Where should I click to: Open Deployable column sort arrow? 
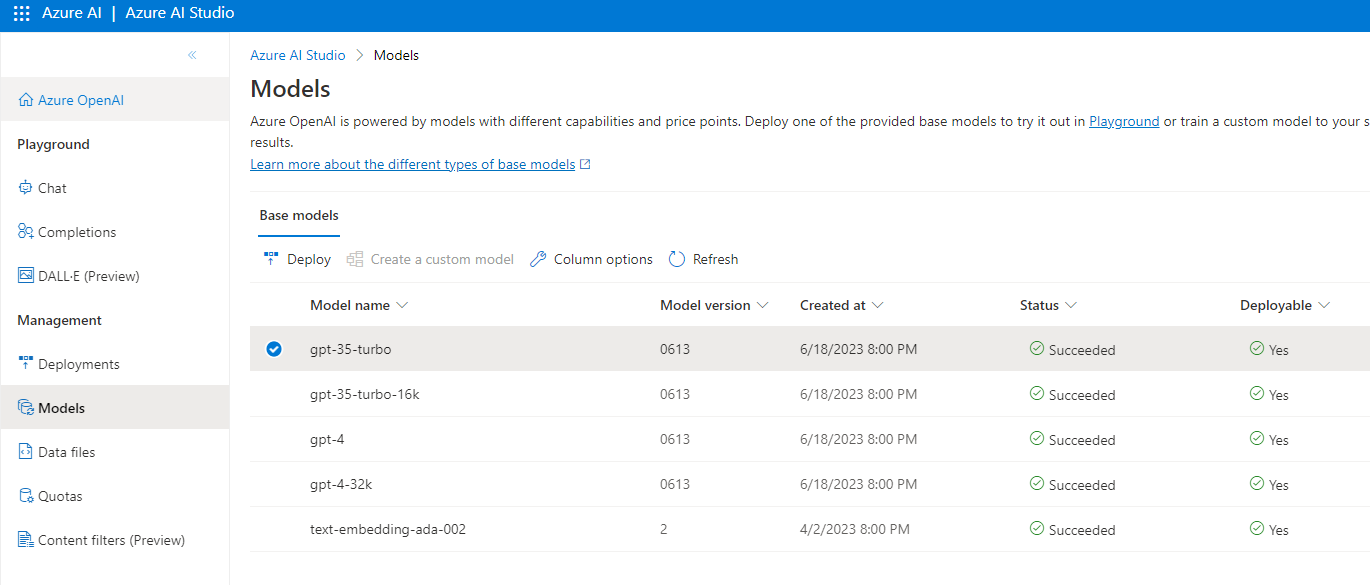1324,305
